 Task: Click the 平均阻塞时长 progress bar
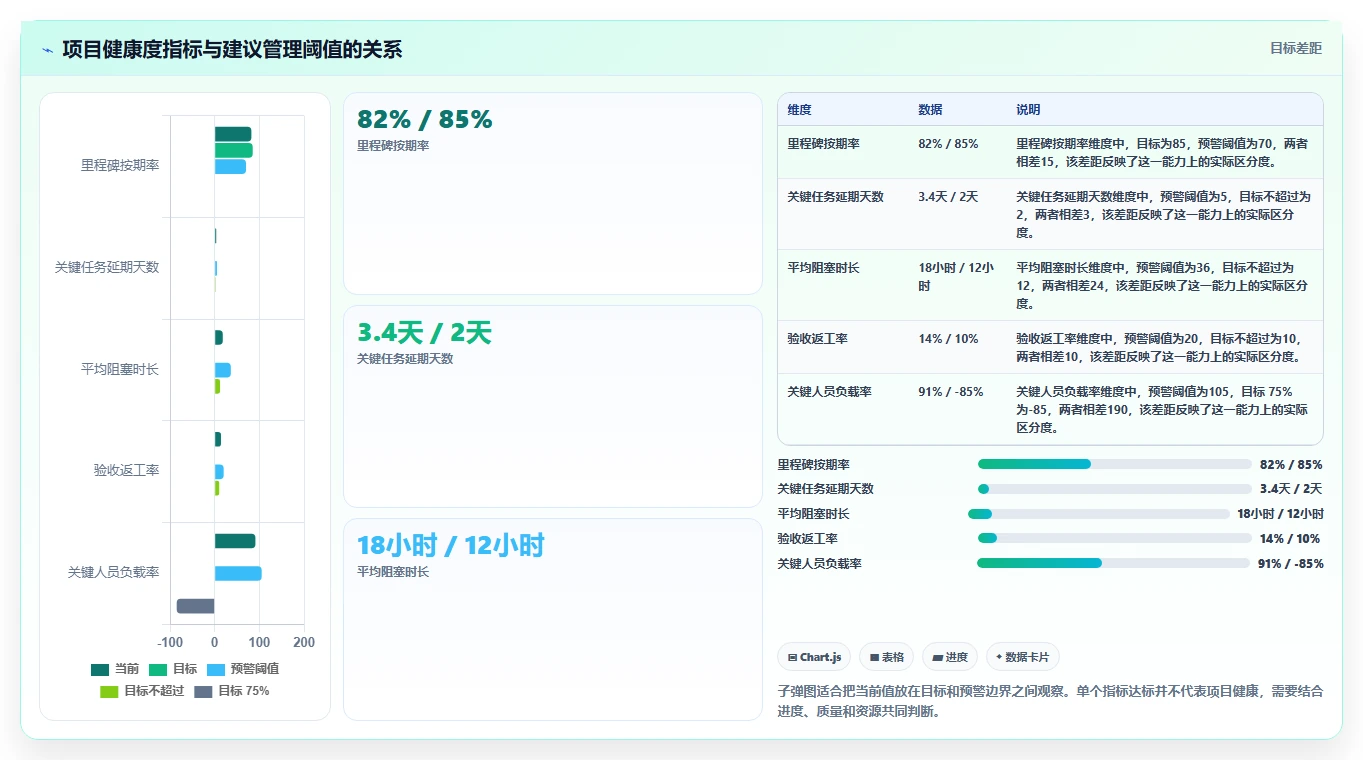pos(1099,514)
